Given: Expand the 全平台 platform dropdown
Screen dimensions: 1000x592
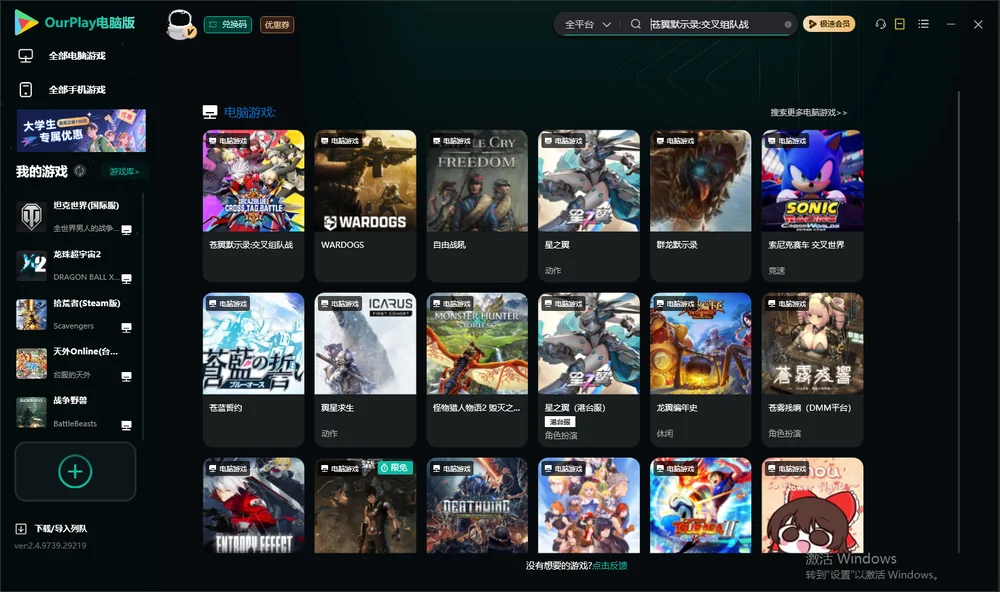Looking at the screenshot, I should (587, 24).
